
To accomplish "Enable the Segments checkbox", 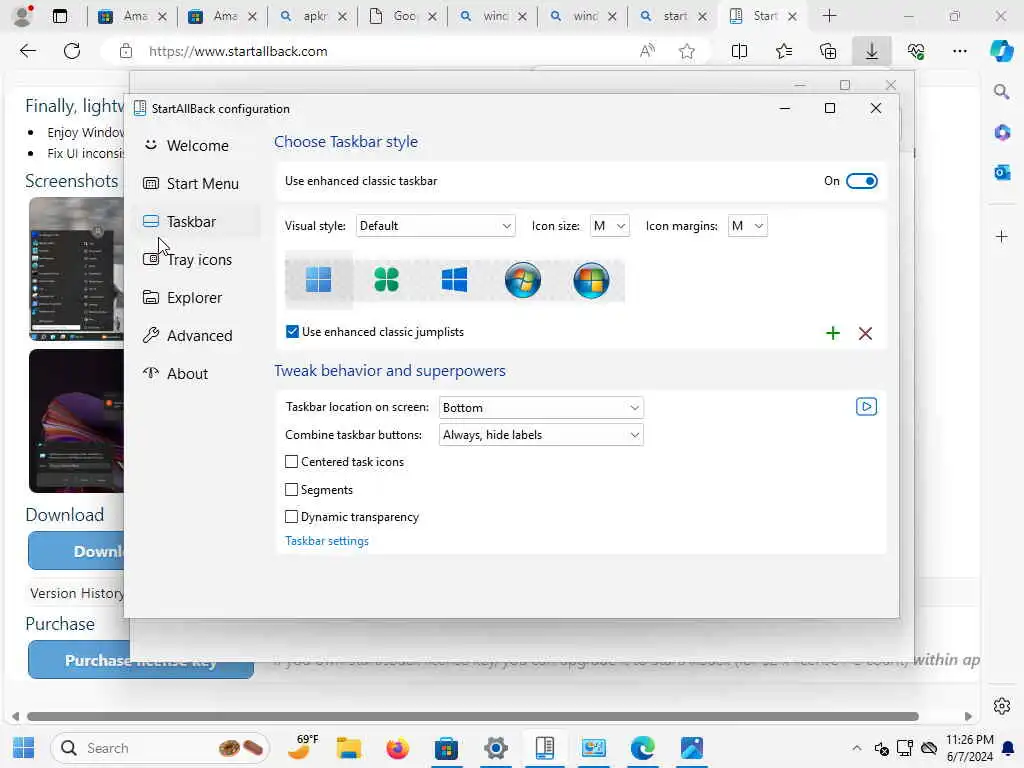I will [x=291, y=489].
